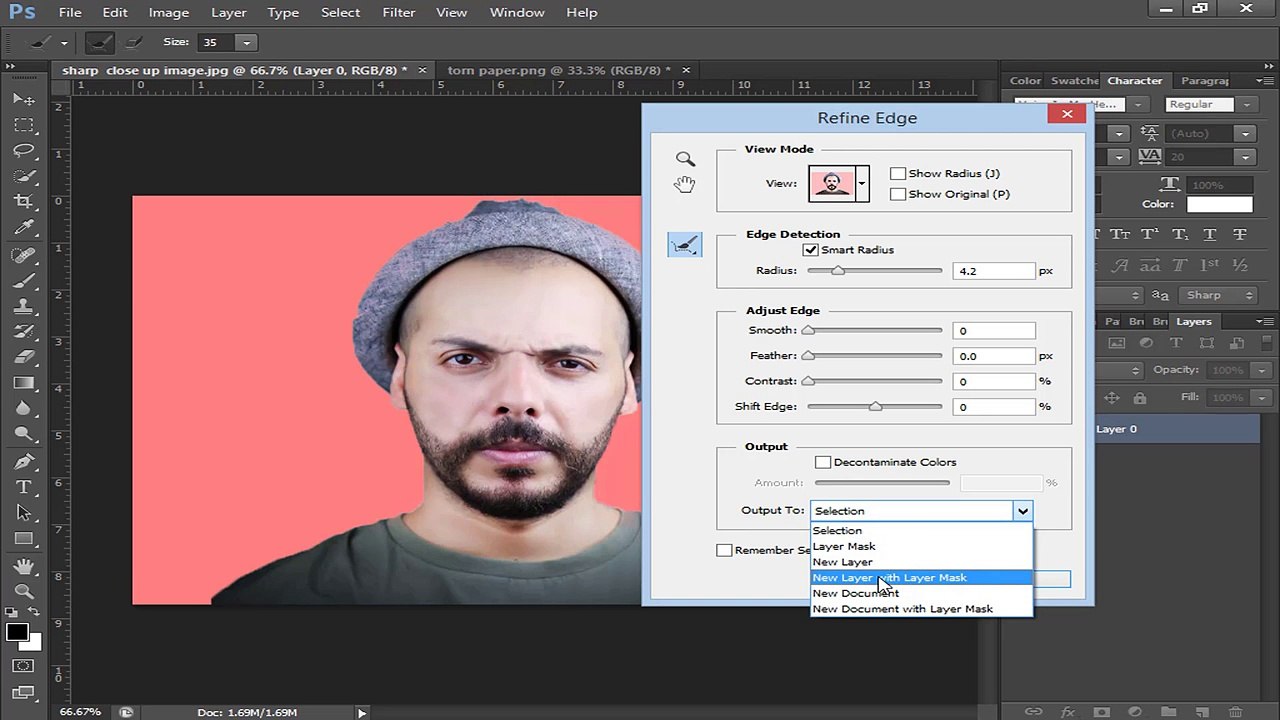Adjust the Radius slider handle

point(838,271)
